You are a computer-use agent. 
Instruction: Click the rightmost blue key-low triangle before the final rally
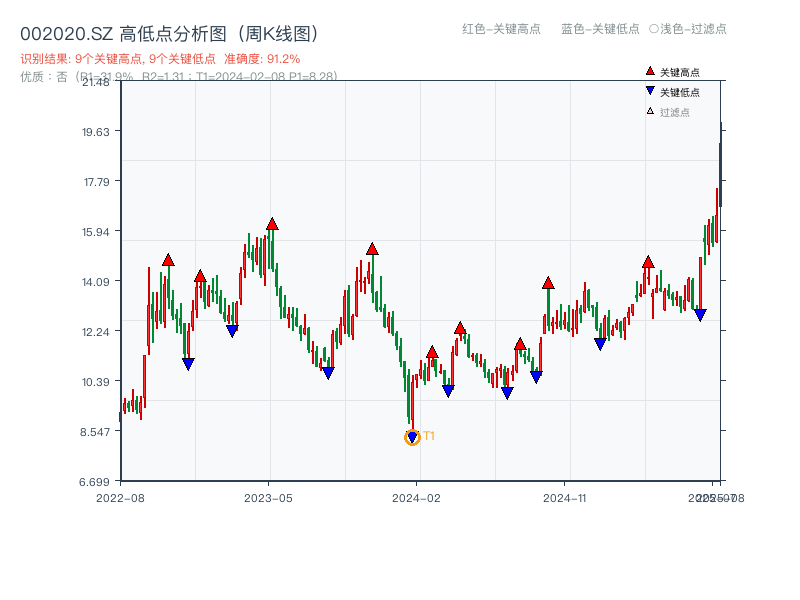tap(700, 315)
